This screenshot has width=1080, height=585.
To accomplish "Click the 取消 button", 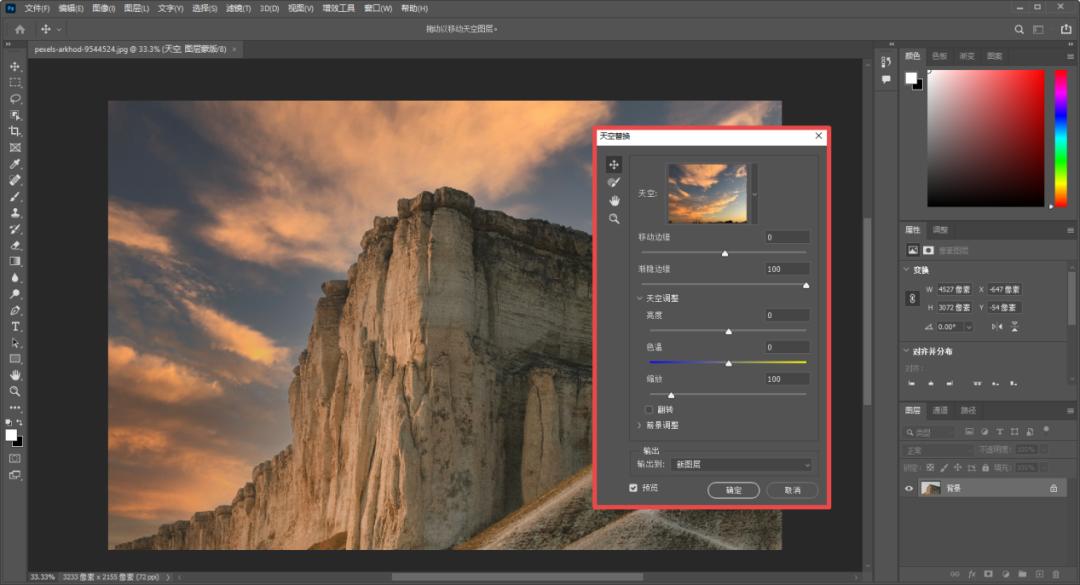I will [x=792, y=490].
